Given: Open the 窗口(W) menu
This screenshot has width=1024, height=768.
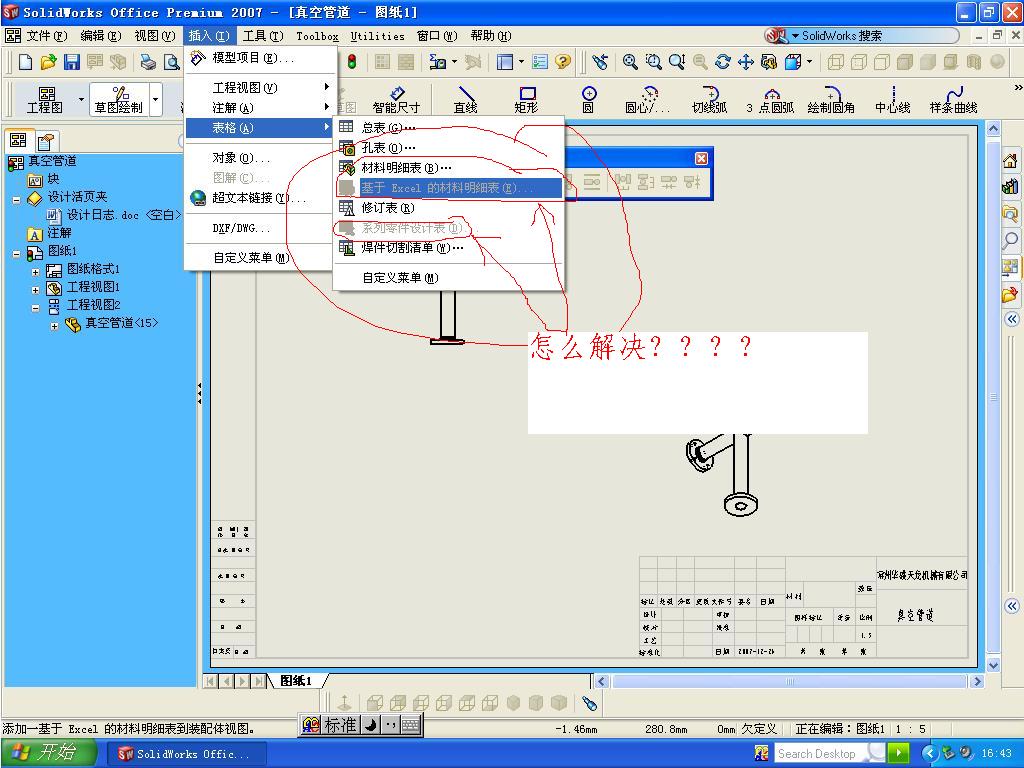Looking at the screenshot, I should pyautogui.click(x=437, y=36).
